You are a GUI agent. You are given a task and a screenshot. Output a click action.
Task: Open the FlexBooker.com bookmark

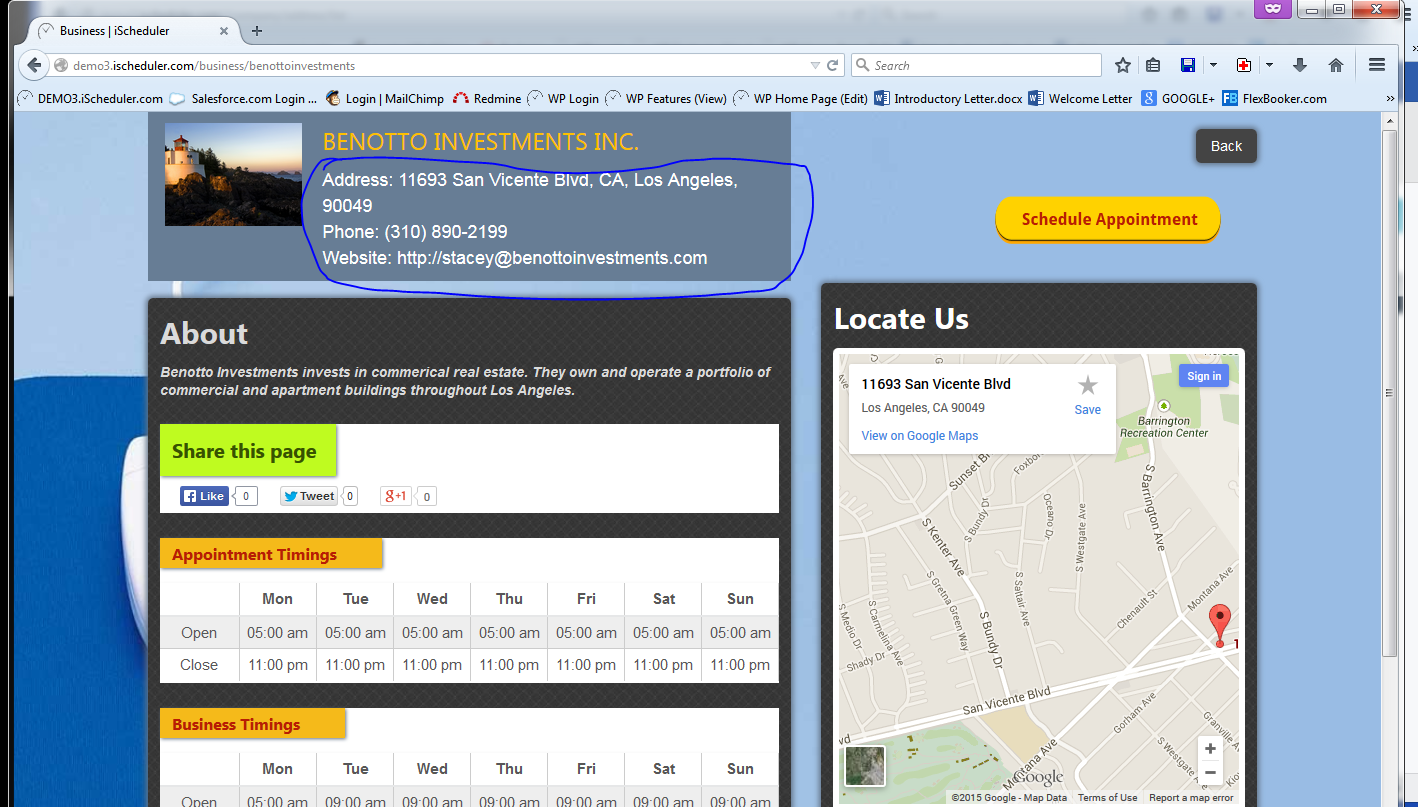point(1275,98)
